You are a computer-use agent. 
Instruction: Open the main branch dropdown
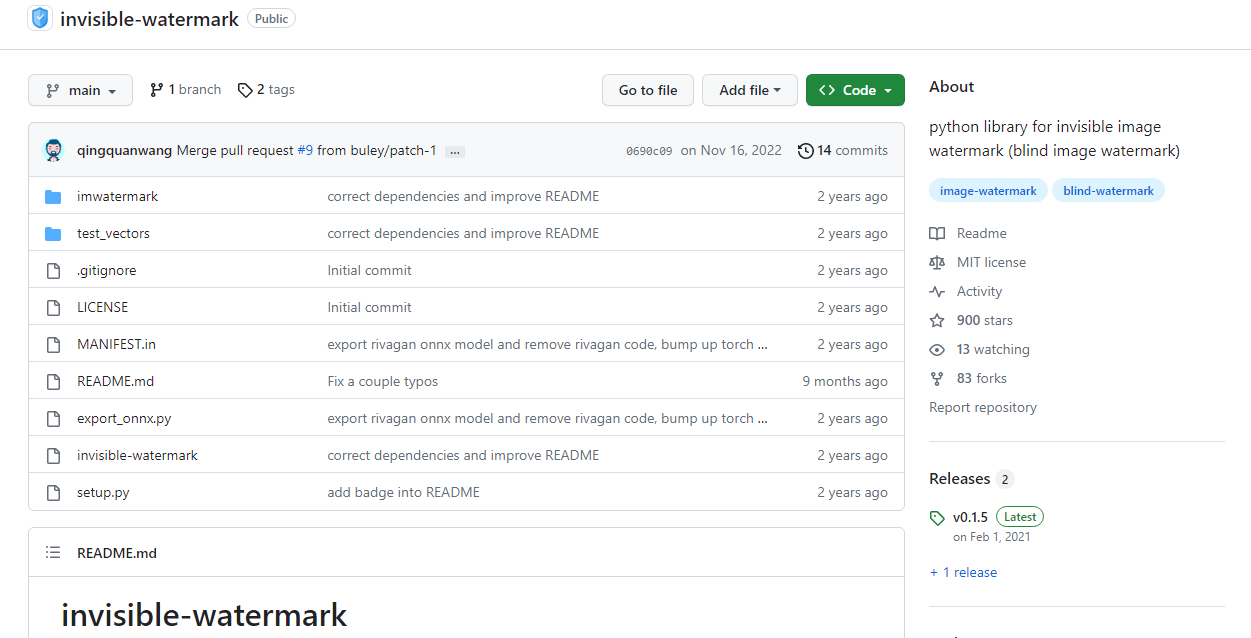(80, 90)
